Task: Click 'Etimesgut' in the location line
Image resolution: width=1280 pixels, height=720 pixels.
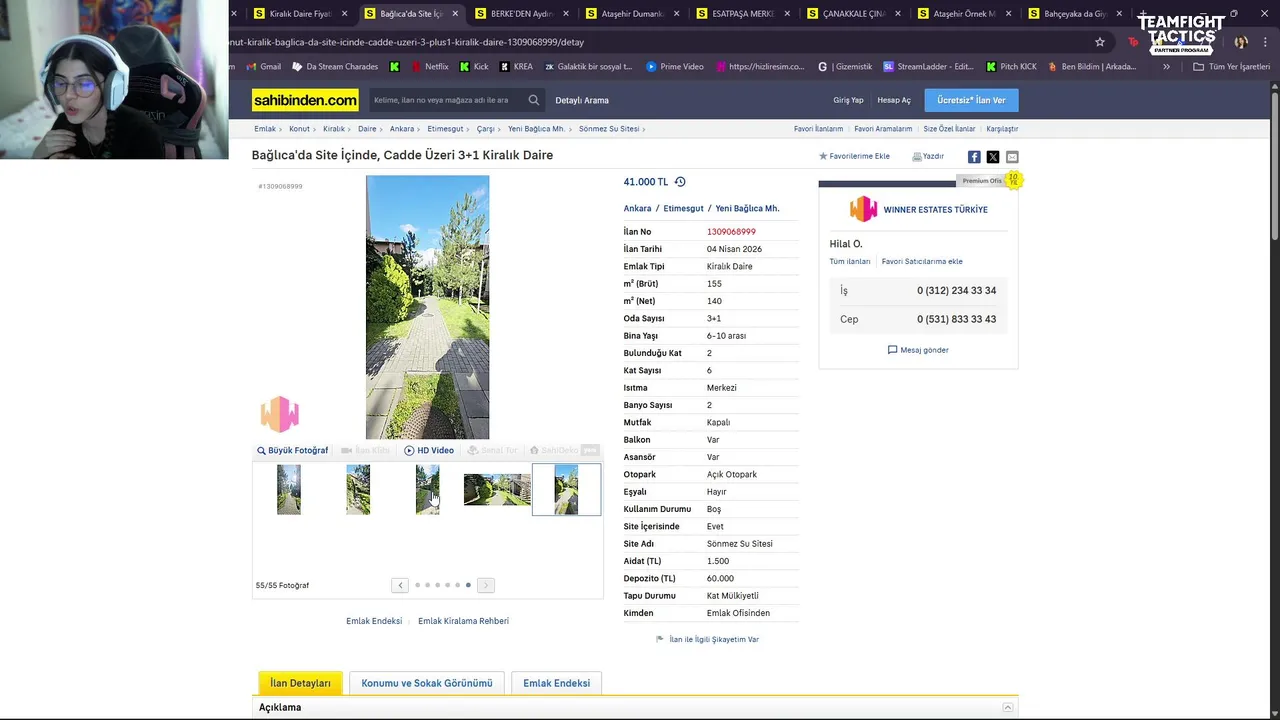Action: [x=684, y=208]
